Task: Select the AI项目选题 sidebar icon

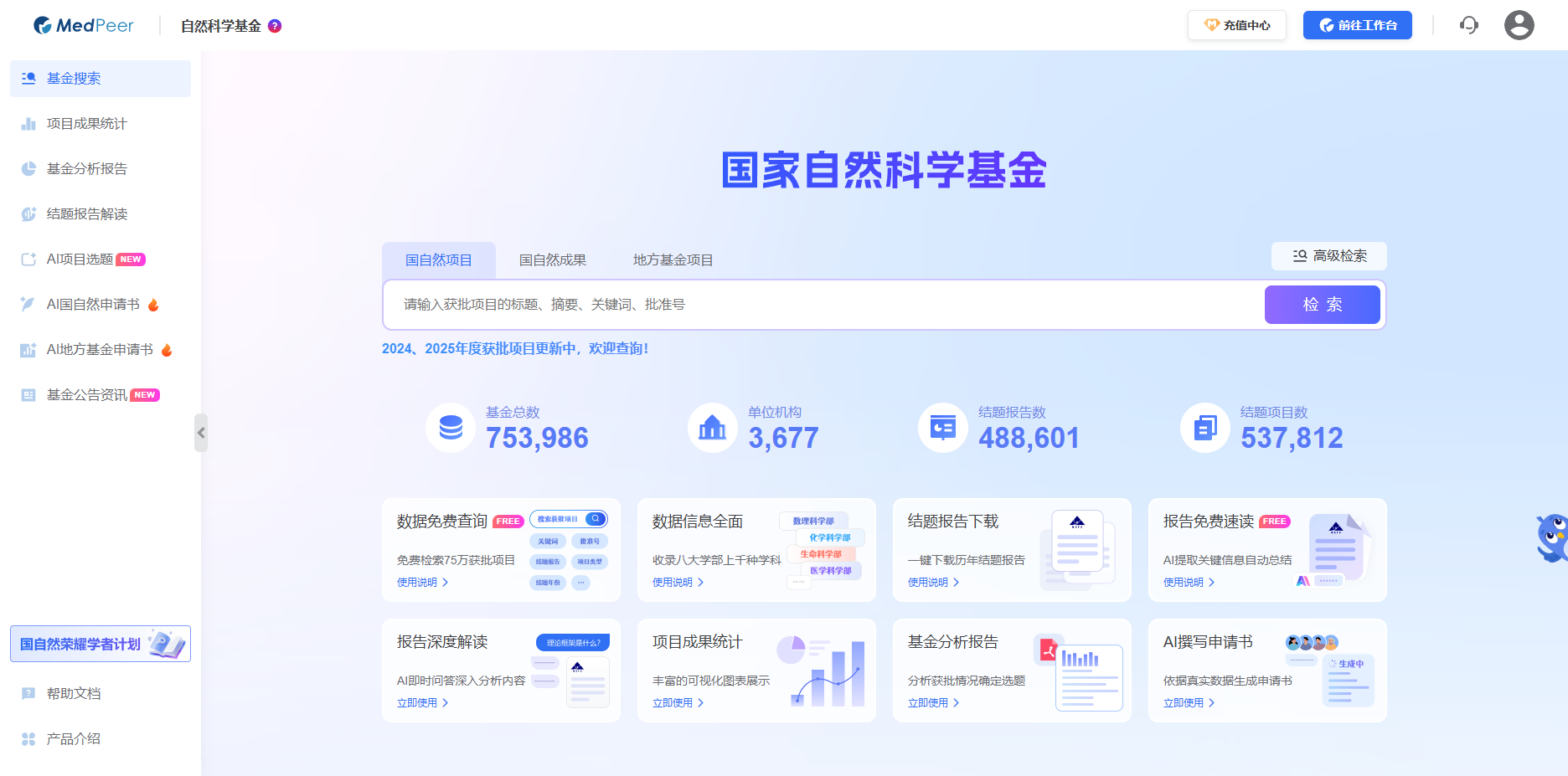Action: [x=28, y=259]
